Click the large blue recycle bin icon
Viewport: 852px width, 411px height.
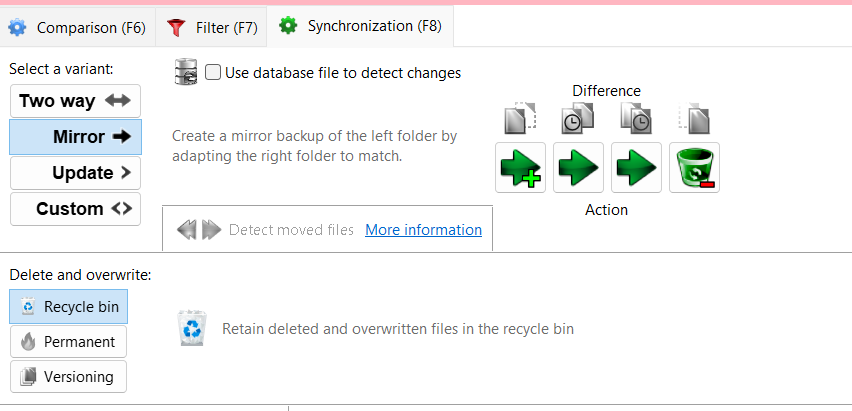(x=191, y=328)
